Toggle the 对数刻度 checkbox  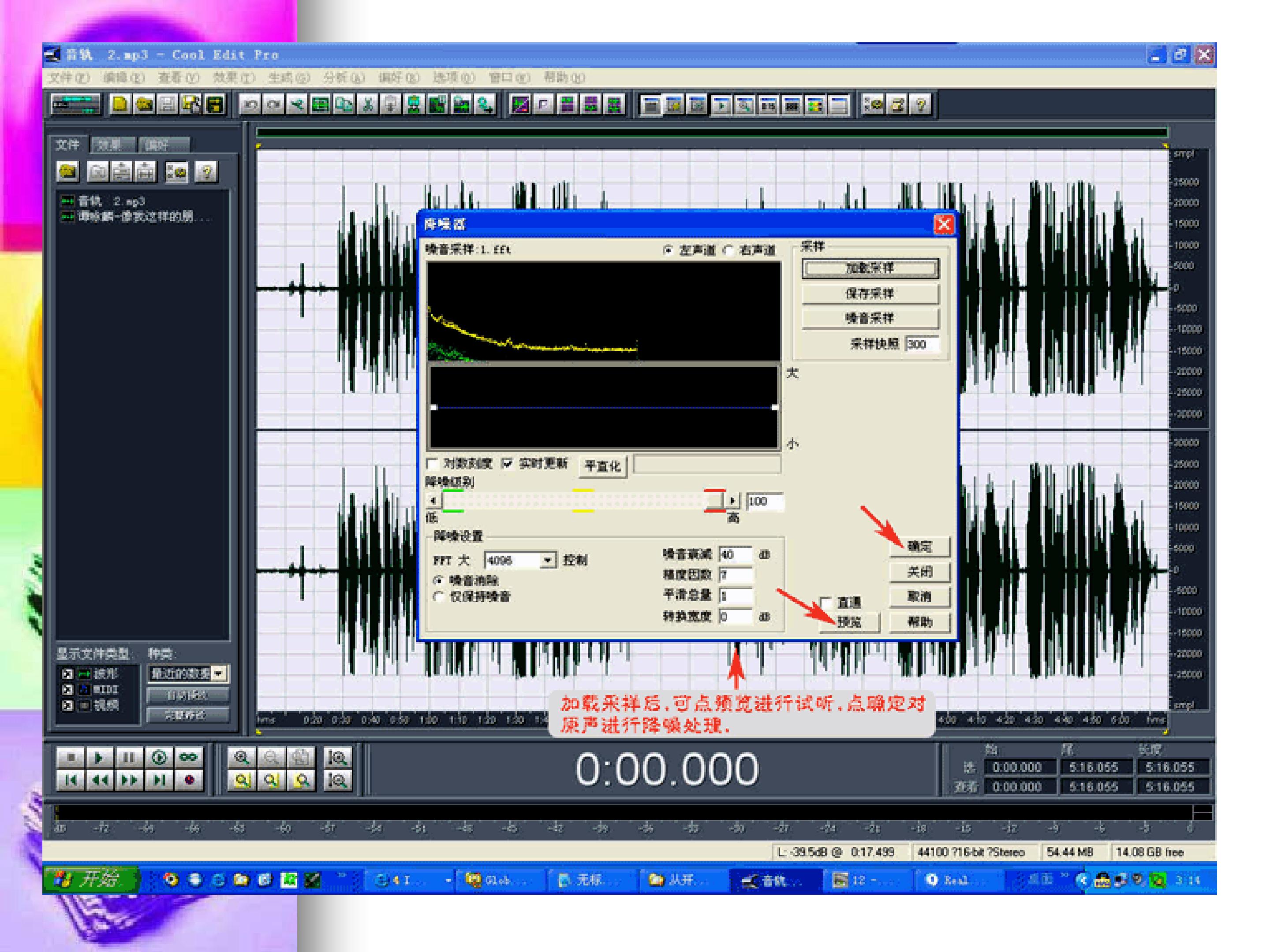point(433,464)
